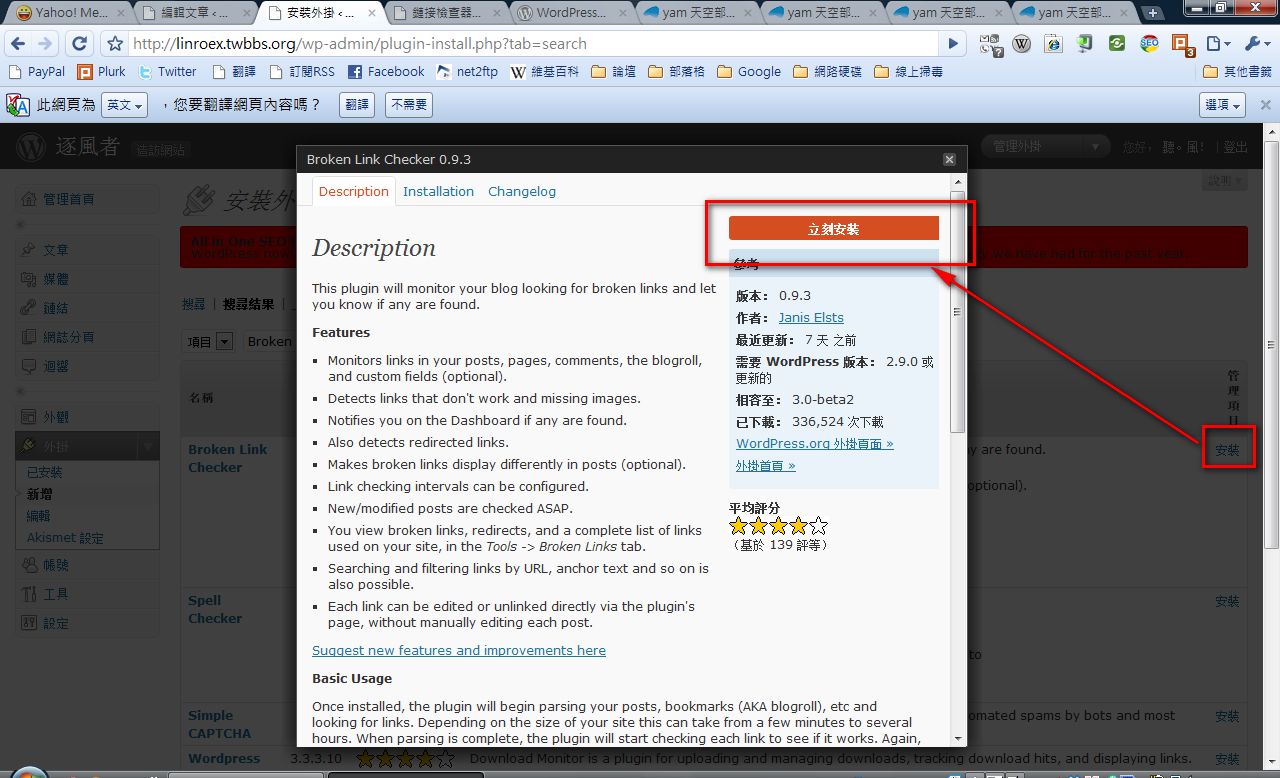Open the Wikipedia W extension icon
The height and width of the screenshot is (778, 1280).
[1022, 44]
